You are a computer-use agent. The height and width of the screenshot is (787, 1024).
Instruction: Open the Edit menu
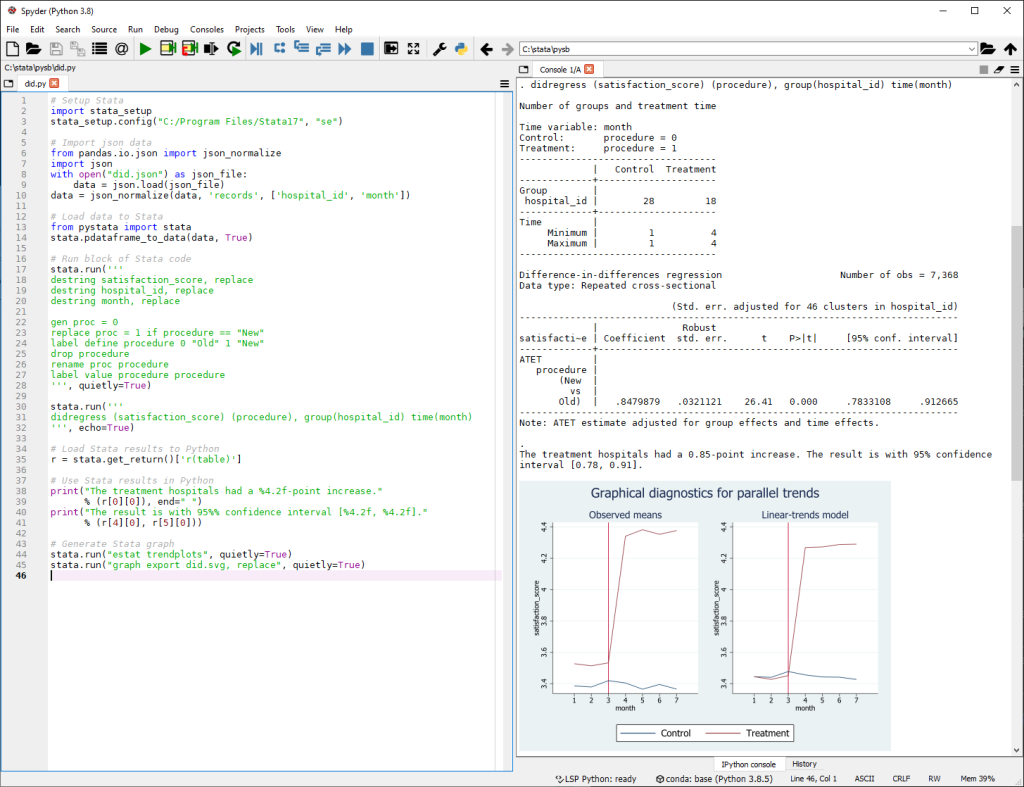point(37,29)
